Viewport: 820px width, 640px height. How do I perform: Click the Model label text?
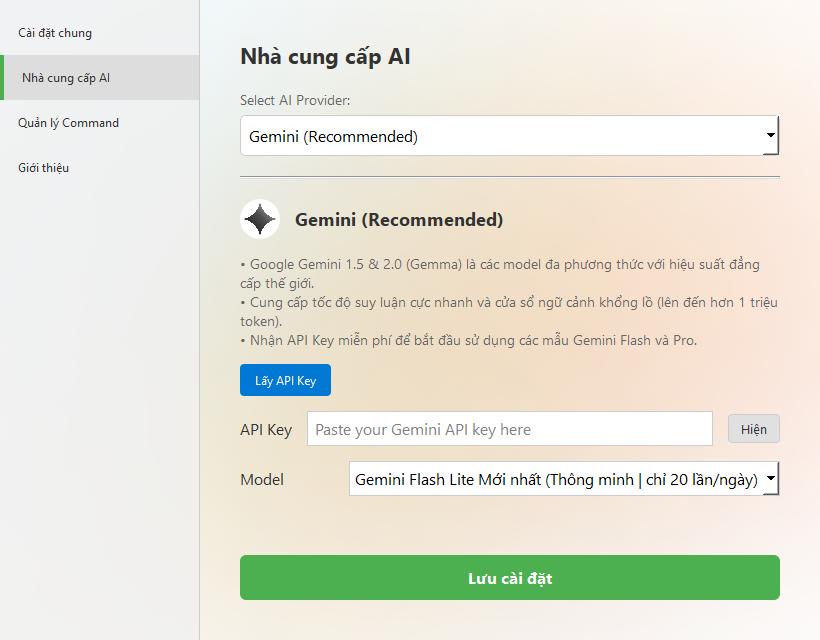tap(262, 479)
